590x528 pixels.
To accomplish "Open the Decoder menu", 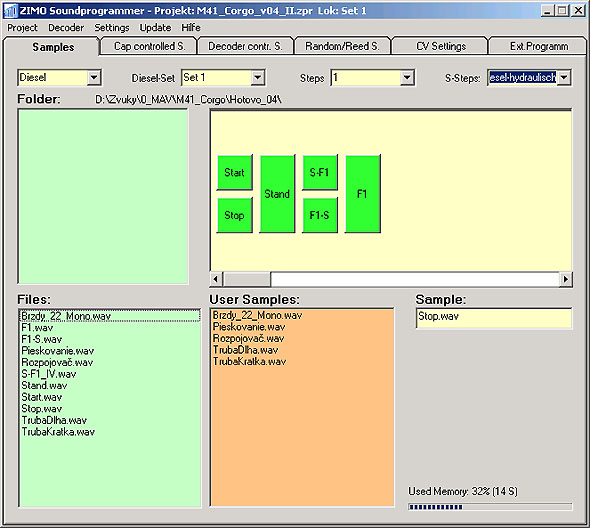I will pos(66,28).
